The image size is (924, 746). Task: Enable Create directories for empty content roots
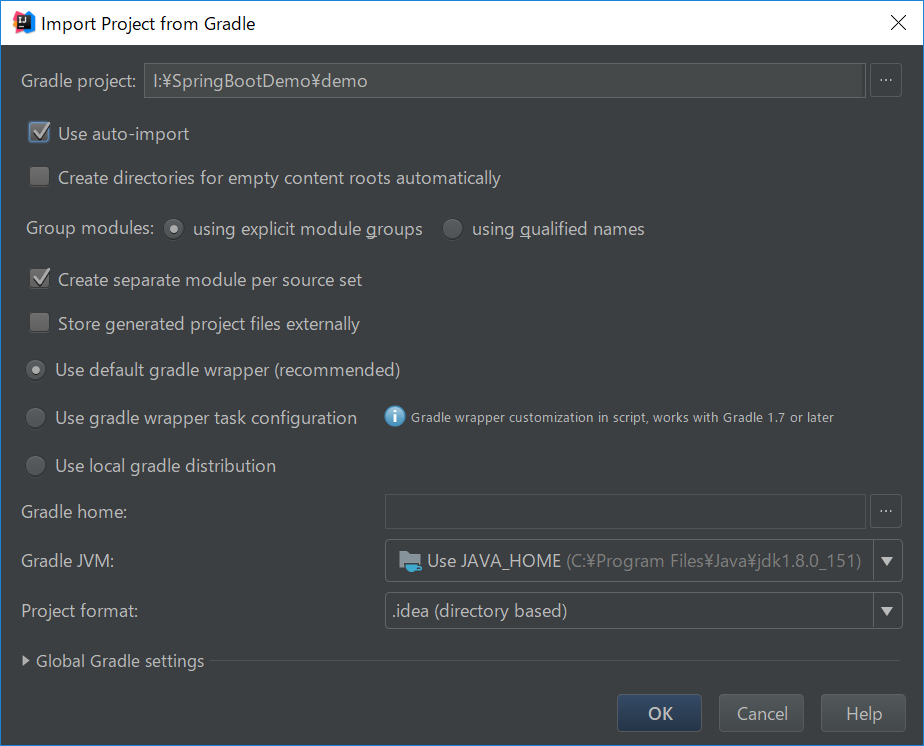pyautogui.click(x=39, y=176)
